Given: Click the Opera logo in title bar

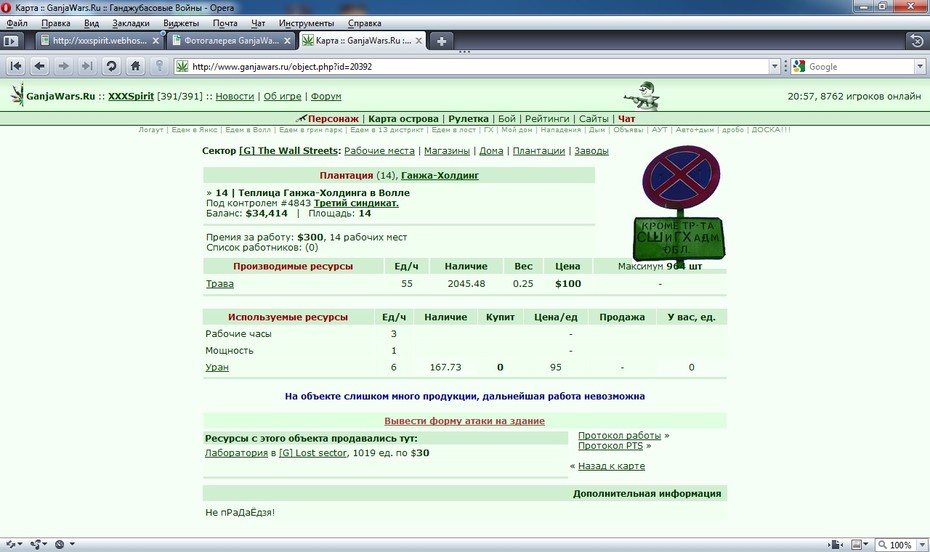Looking at the screenshot, I should (x=6, y=8).
